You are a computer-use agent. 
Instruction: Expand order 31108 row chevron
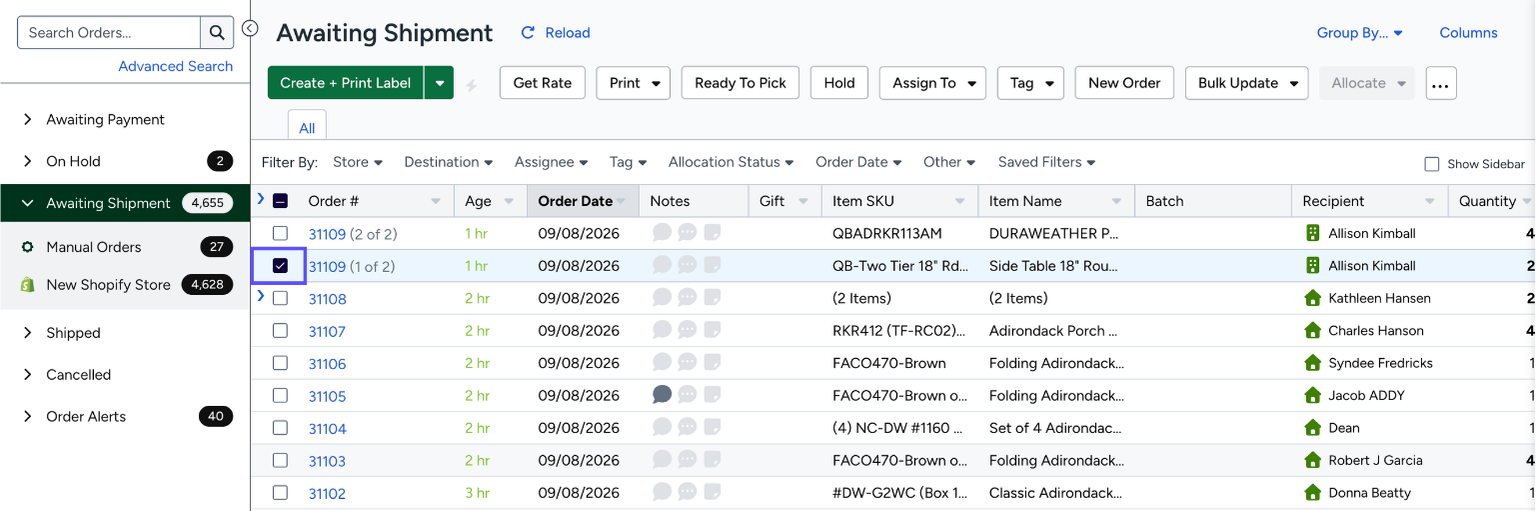pos(261,296)
